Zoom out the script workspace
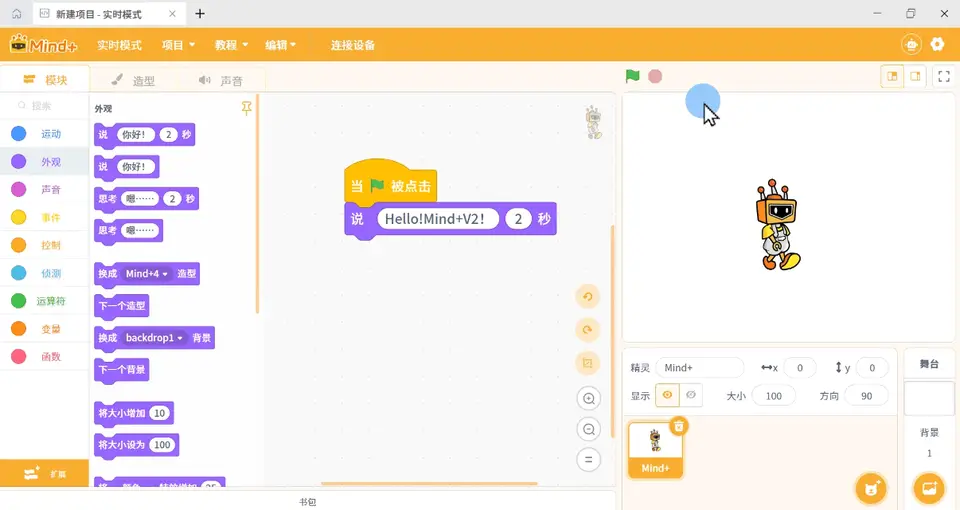The image size is (960, 510). [588, 429]
